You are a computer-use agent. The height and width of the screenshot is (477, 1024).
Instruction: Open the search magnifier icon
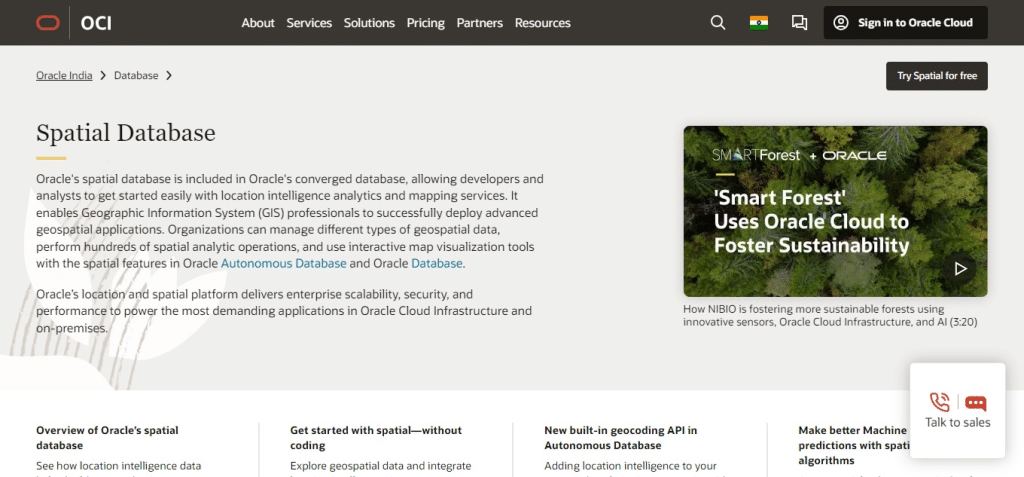tap(718, 23)
